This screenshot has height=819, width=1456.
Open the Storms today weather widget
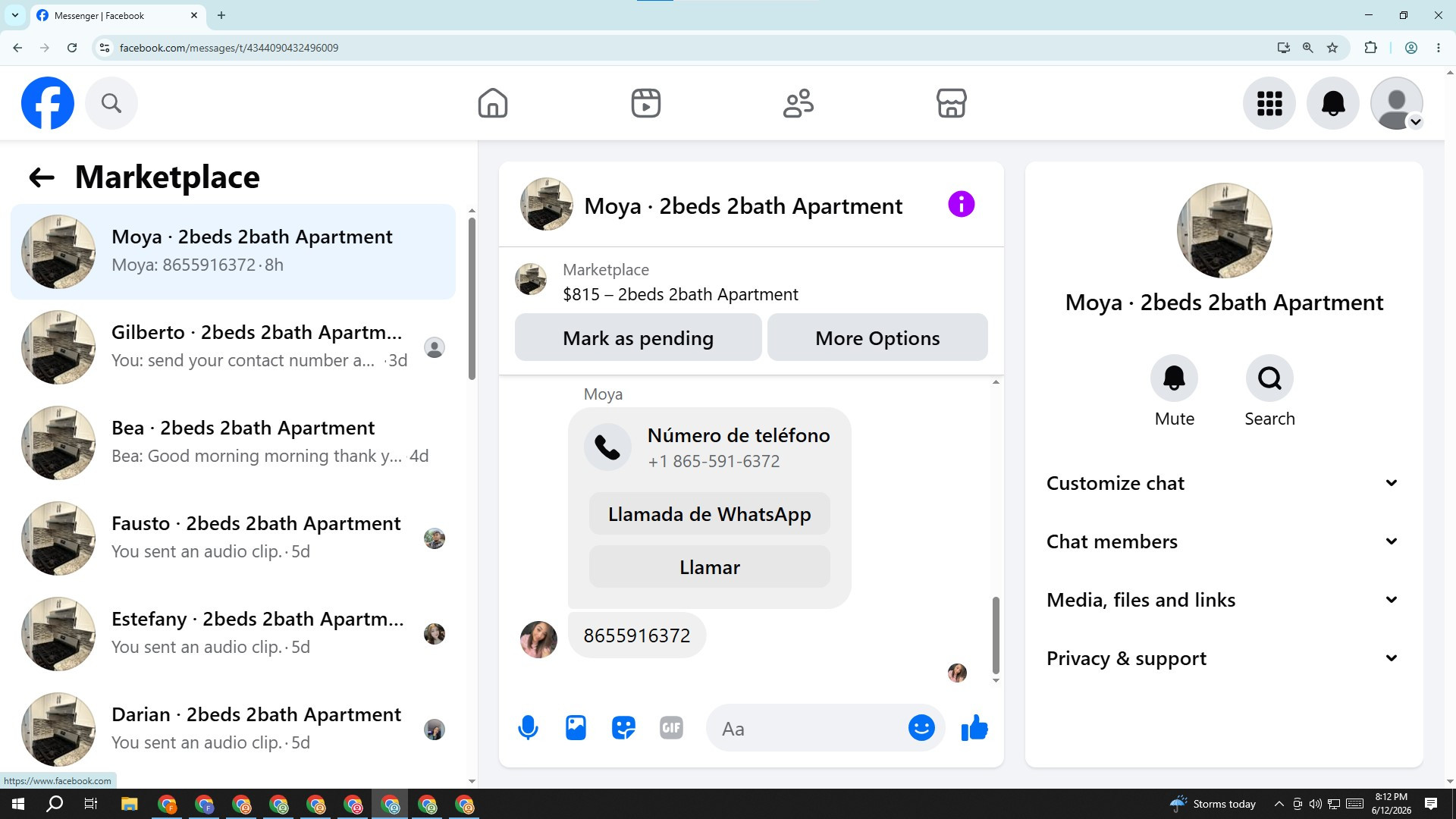1213,804
